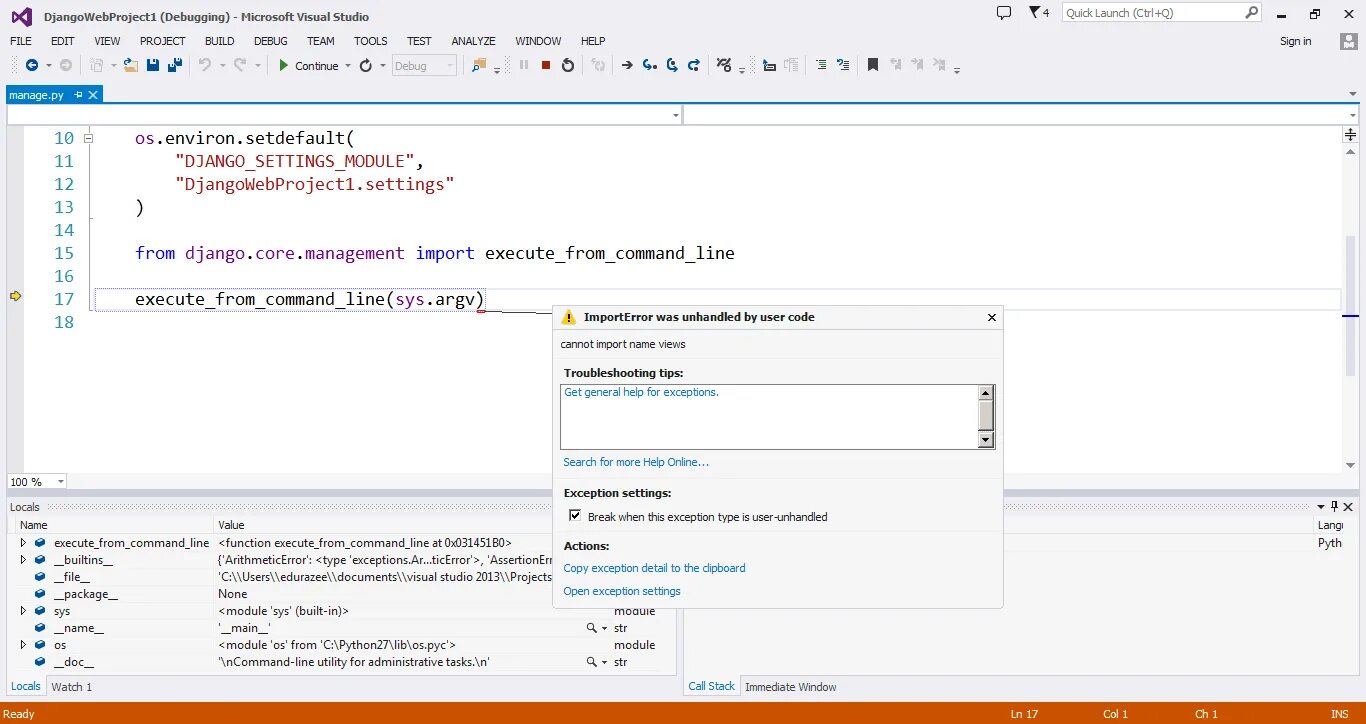Collapse code block at line 10

click(89, 139)
